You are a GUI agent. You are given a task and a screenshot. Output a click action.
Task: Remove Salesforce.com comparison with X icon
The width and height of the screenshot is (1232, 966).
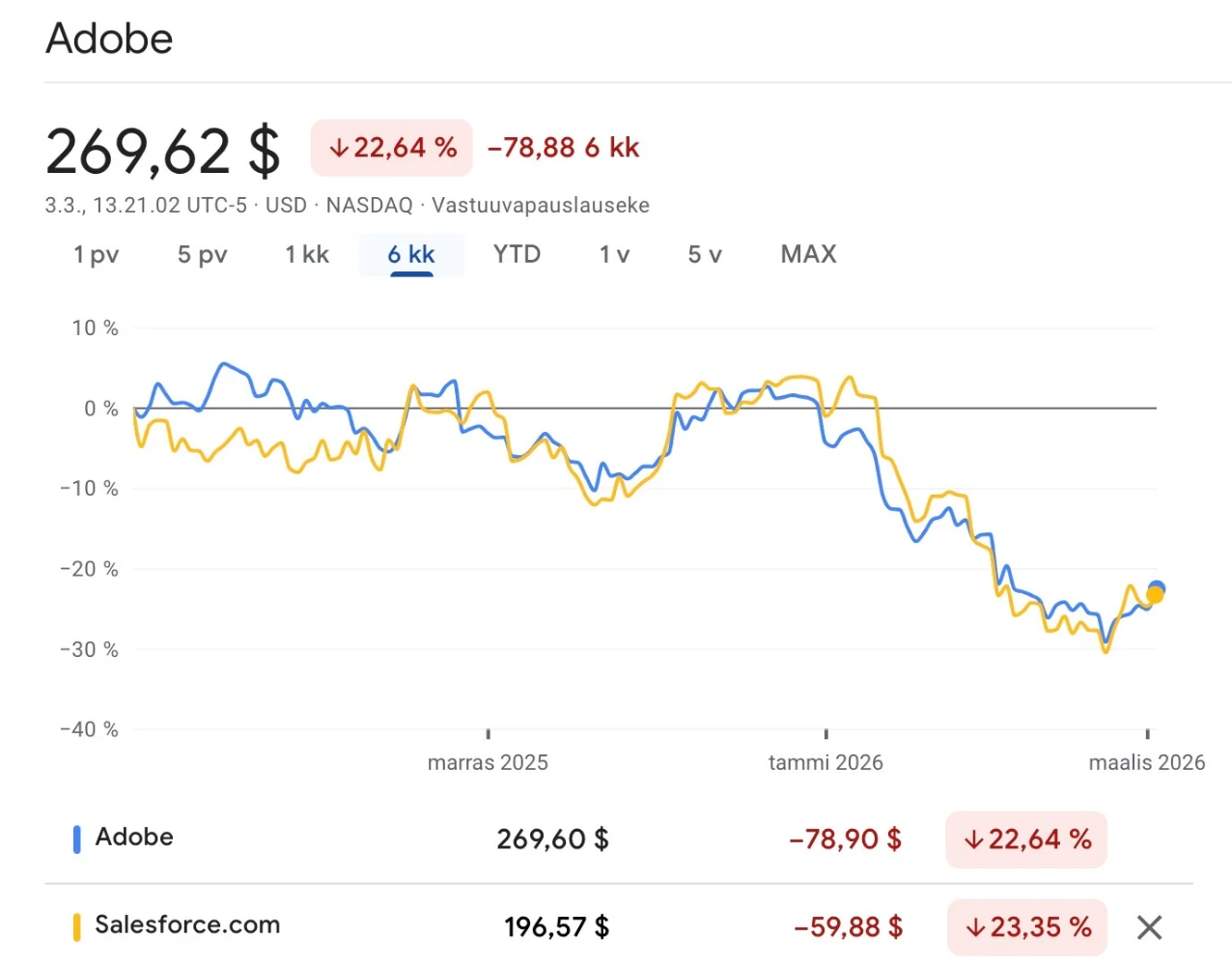(1149, 927)
